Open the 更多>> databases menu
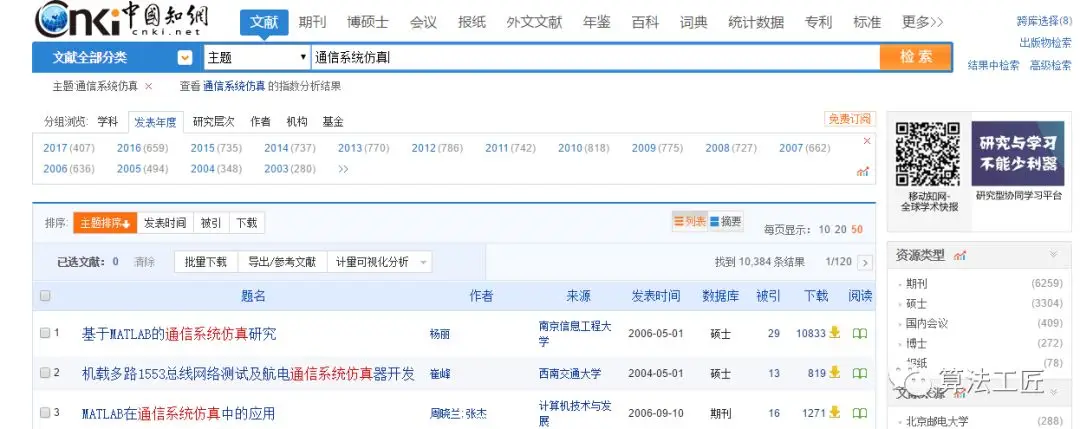Image resolution: width=1080 pixels, height=429 pixels. [922, 23]
